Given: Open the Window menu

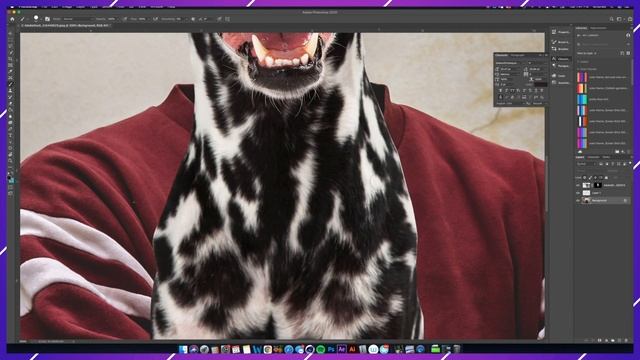Looking at the screenshot, I should click(x=157, y=7).
